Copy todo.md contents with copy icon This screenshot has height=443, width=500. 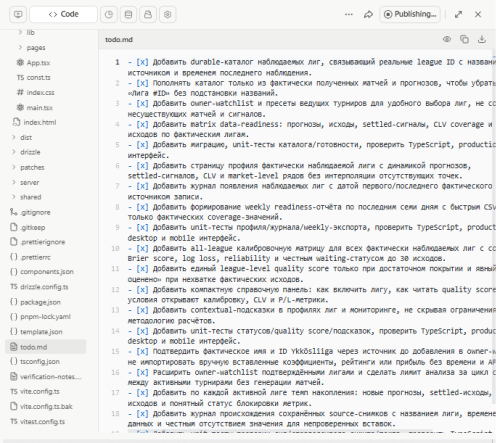464,39
